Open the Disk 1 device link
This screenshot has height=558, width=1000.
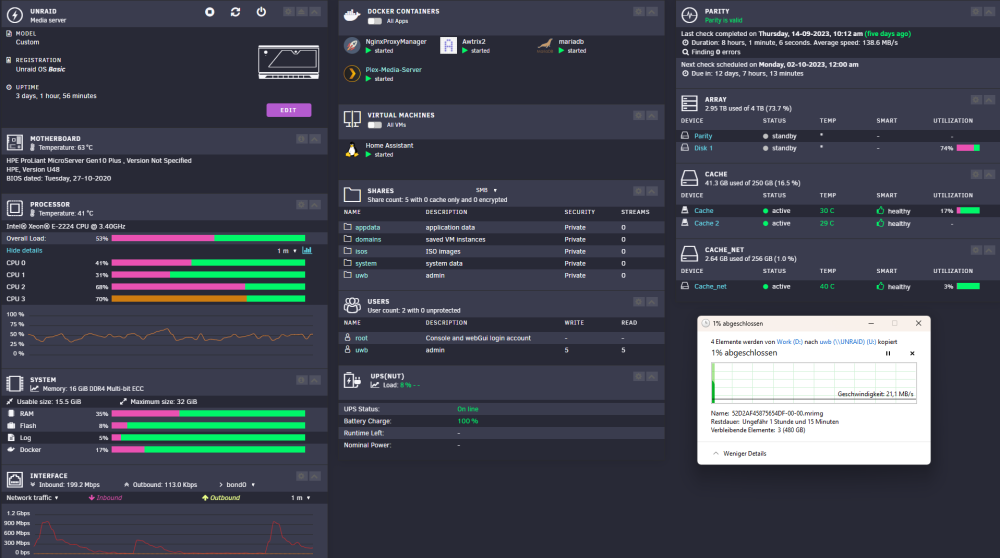(x=703, y=148)
